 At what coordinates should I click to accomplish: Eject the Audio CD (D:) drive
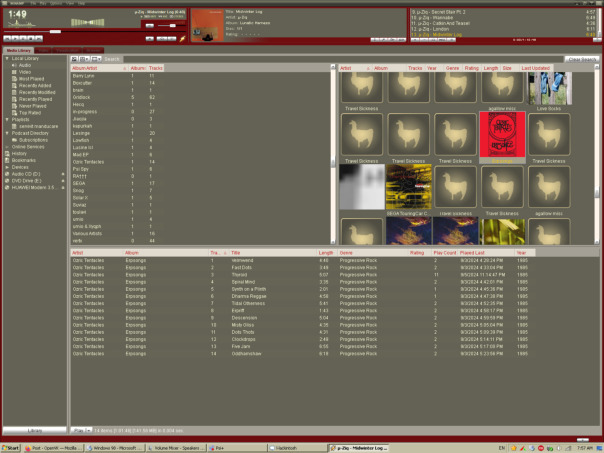[x=63, y=174]
